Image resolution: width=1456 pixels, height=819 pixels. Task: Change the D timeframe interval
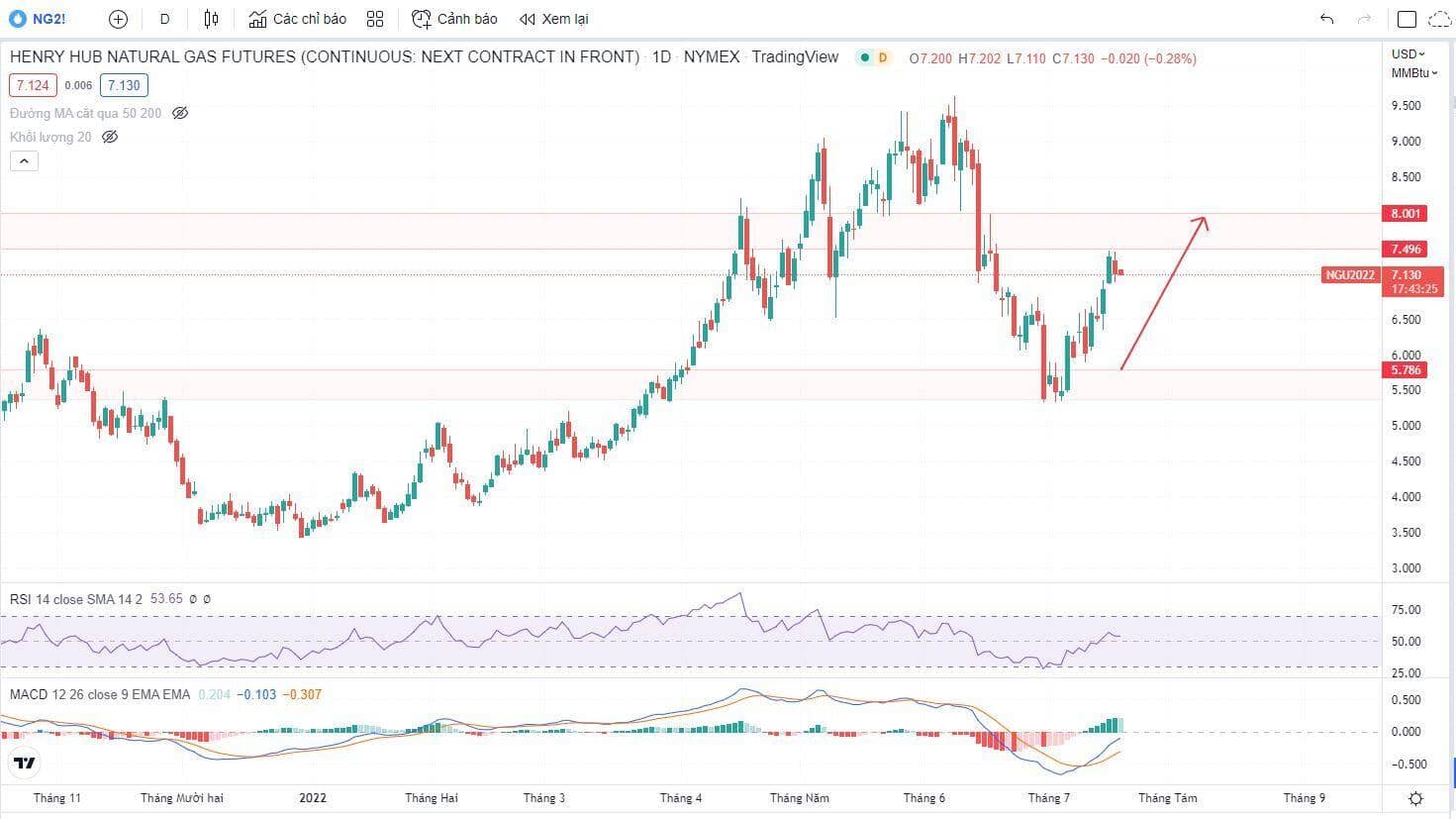point(164,19)
